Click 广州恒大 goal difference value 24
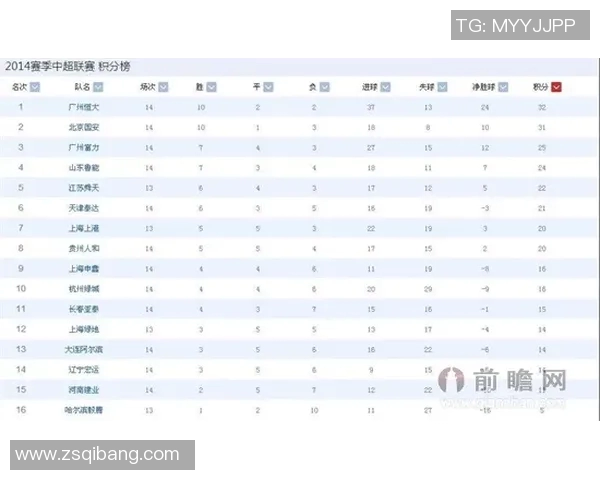 point(485,108)
